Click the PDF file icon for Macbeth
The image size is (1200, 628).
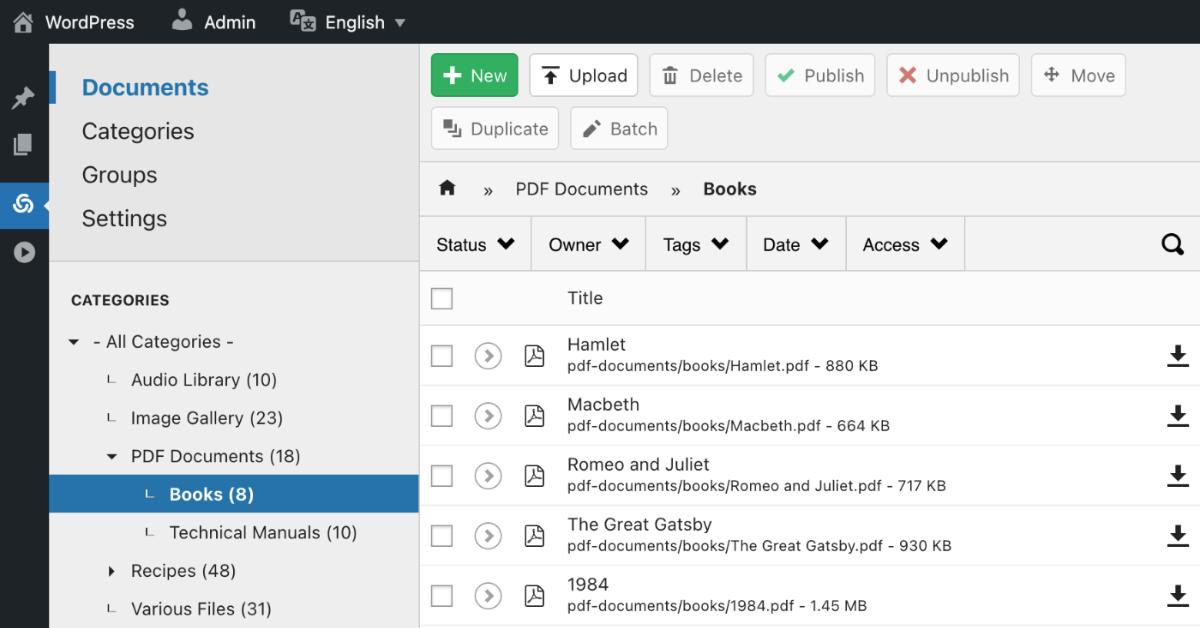534,416
